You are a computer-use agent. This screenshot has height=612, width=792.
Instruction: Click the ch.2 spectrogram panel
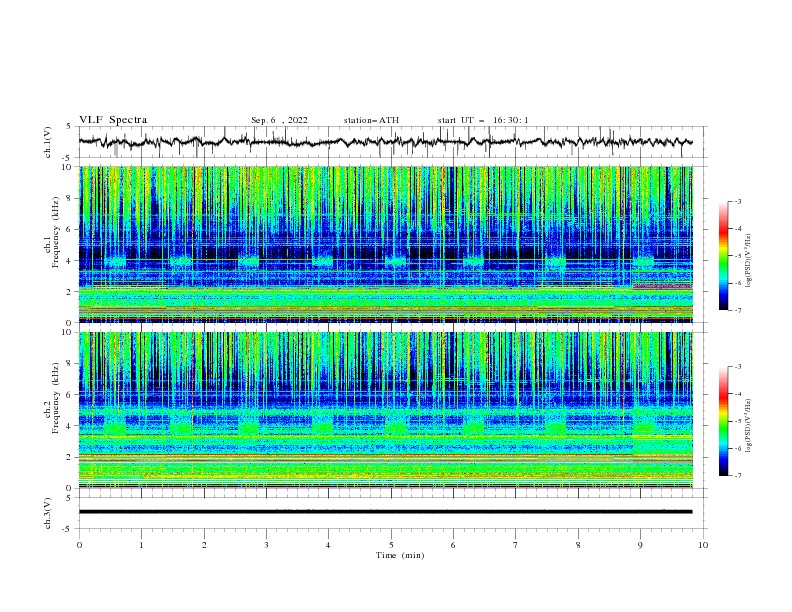click(385, 410)
